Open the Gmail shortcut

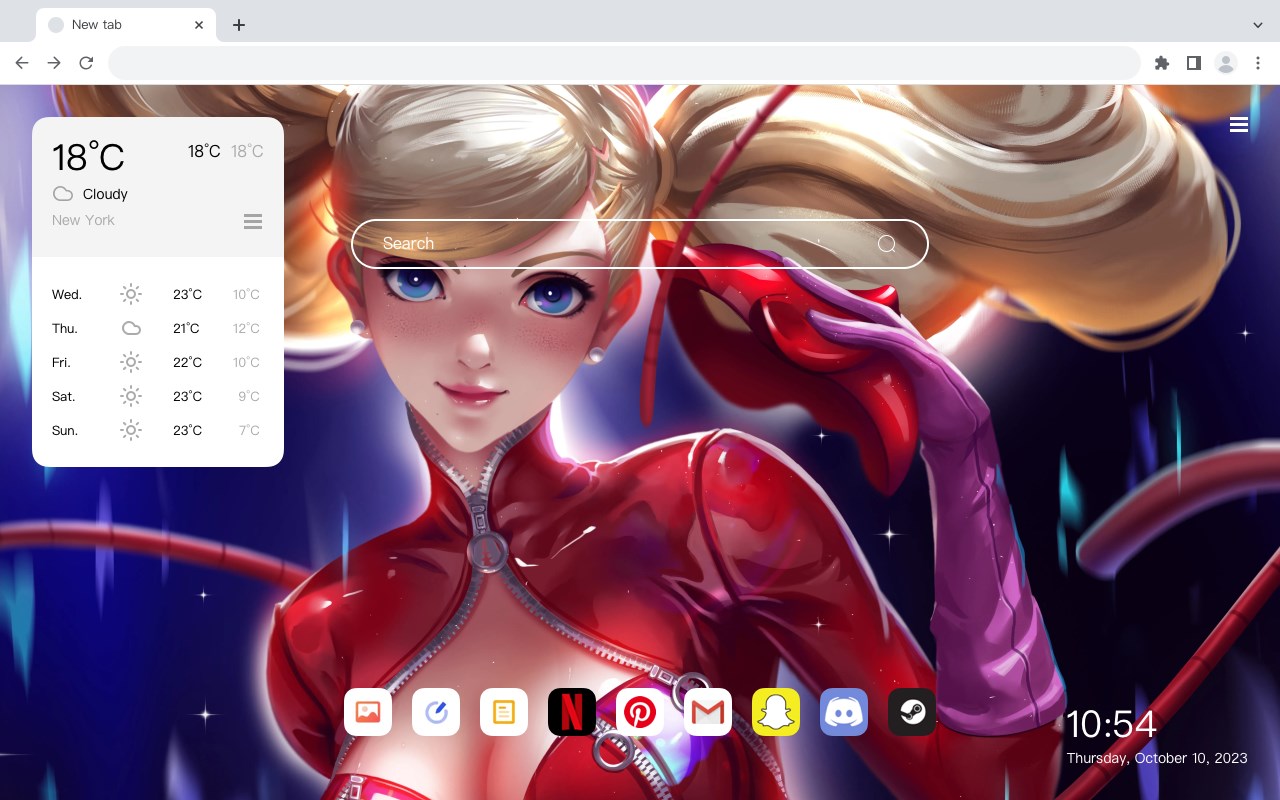[708, 712]
